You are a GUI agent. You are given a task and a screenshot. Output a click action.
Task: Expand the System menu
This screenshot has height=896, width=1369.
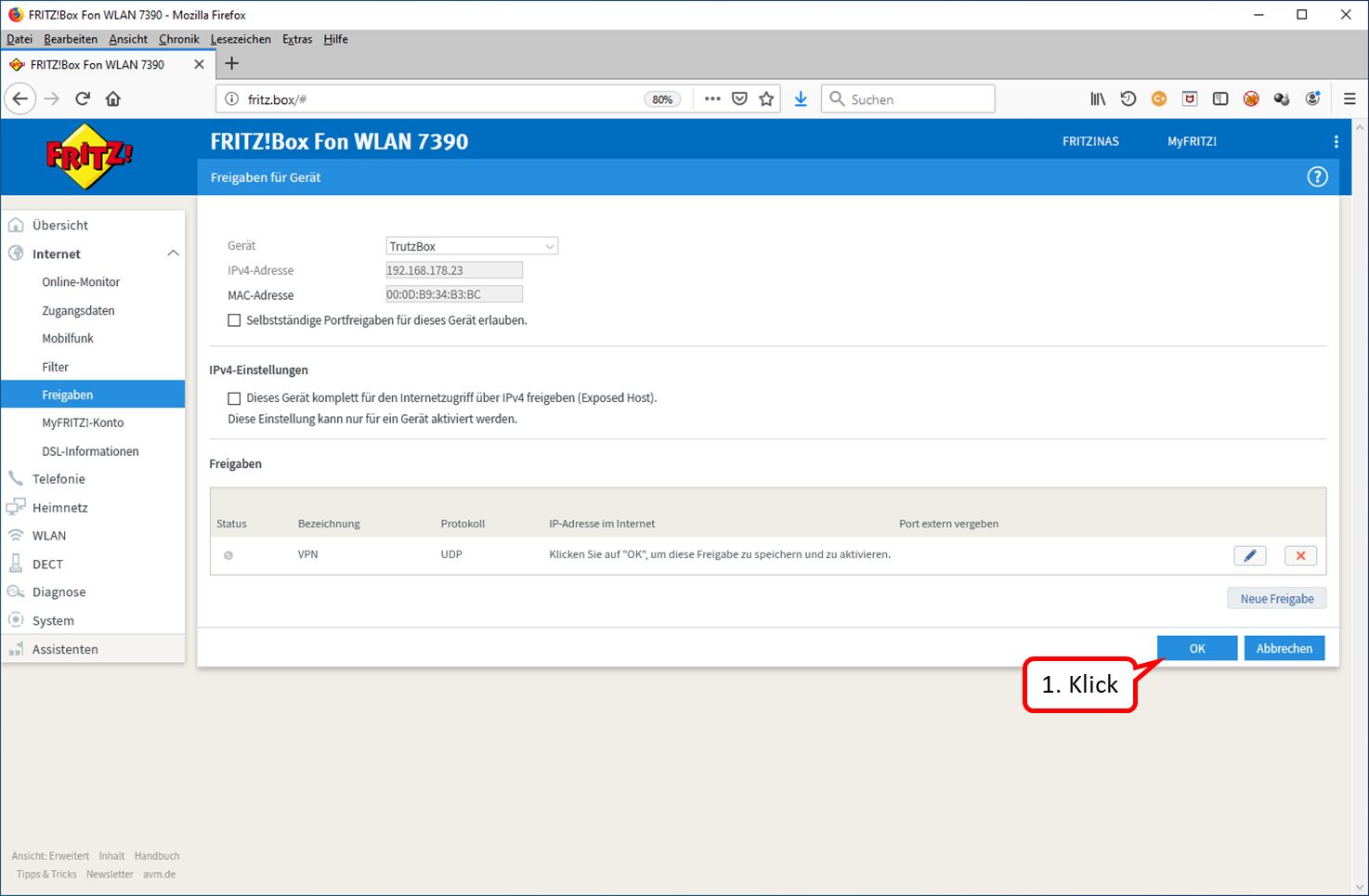[53, 621]
